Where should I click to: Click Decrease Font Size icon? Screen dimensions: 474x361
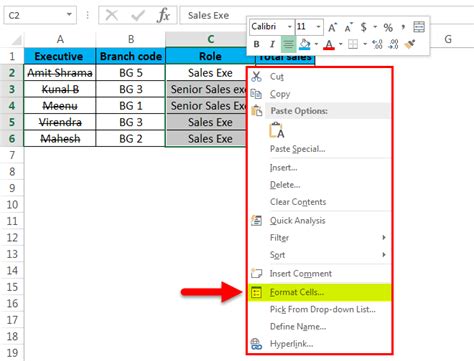click(348, 27)
